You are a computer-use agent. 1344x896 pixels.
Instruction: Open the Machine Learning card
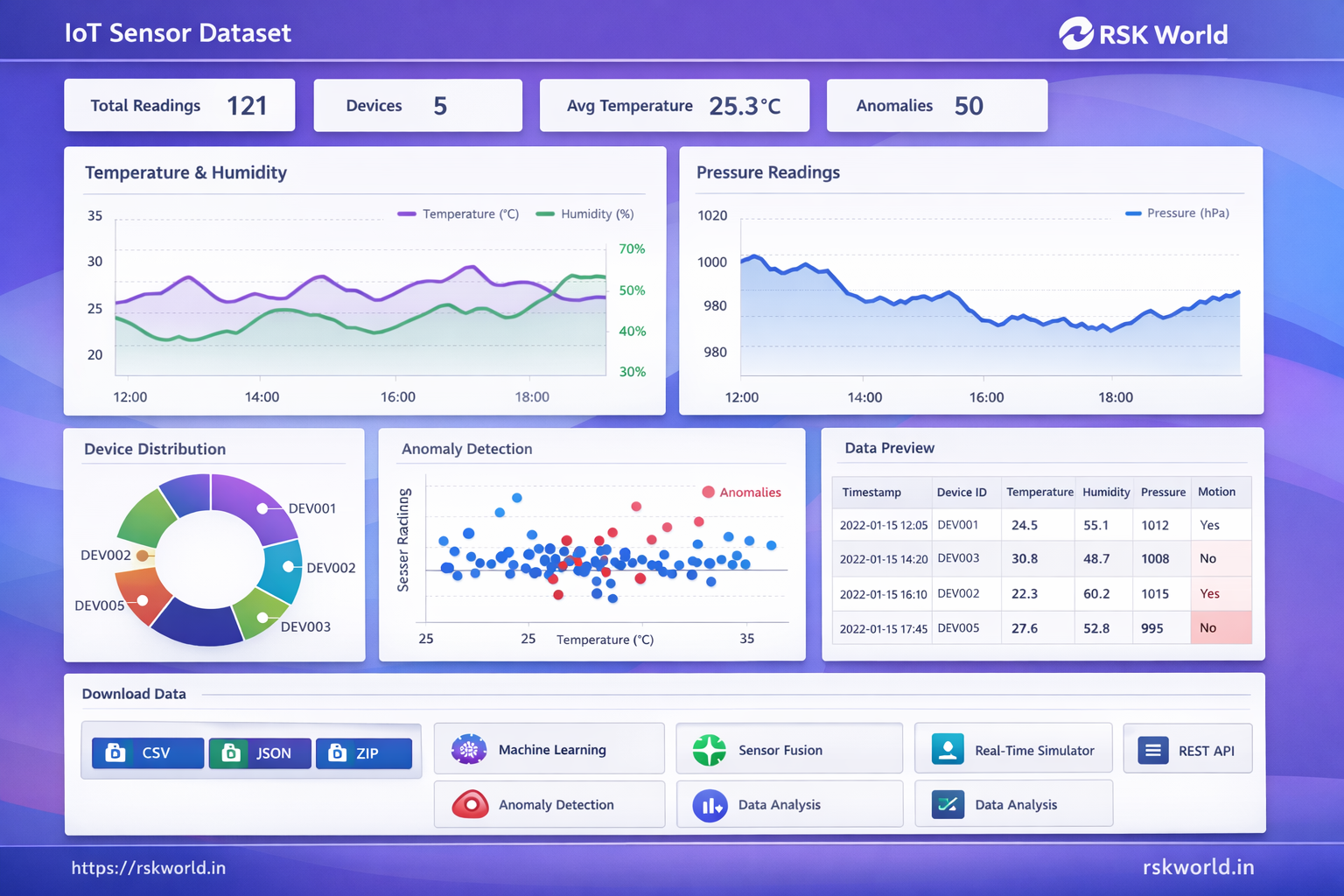[549, 749]
